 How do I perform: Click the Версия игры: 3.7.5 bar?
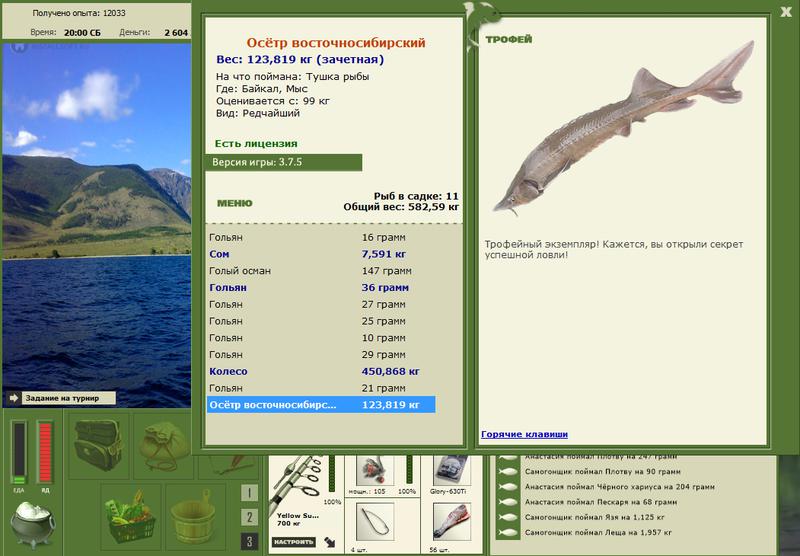(x=284, y=162)
